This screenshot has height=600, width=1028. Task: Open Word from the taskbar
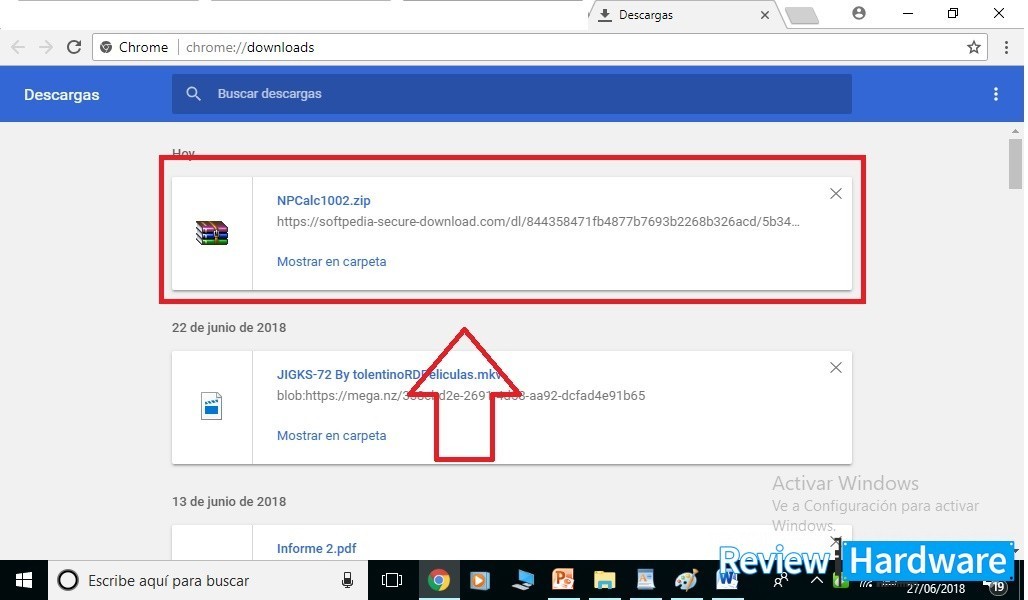(x=727, y=580)
